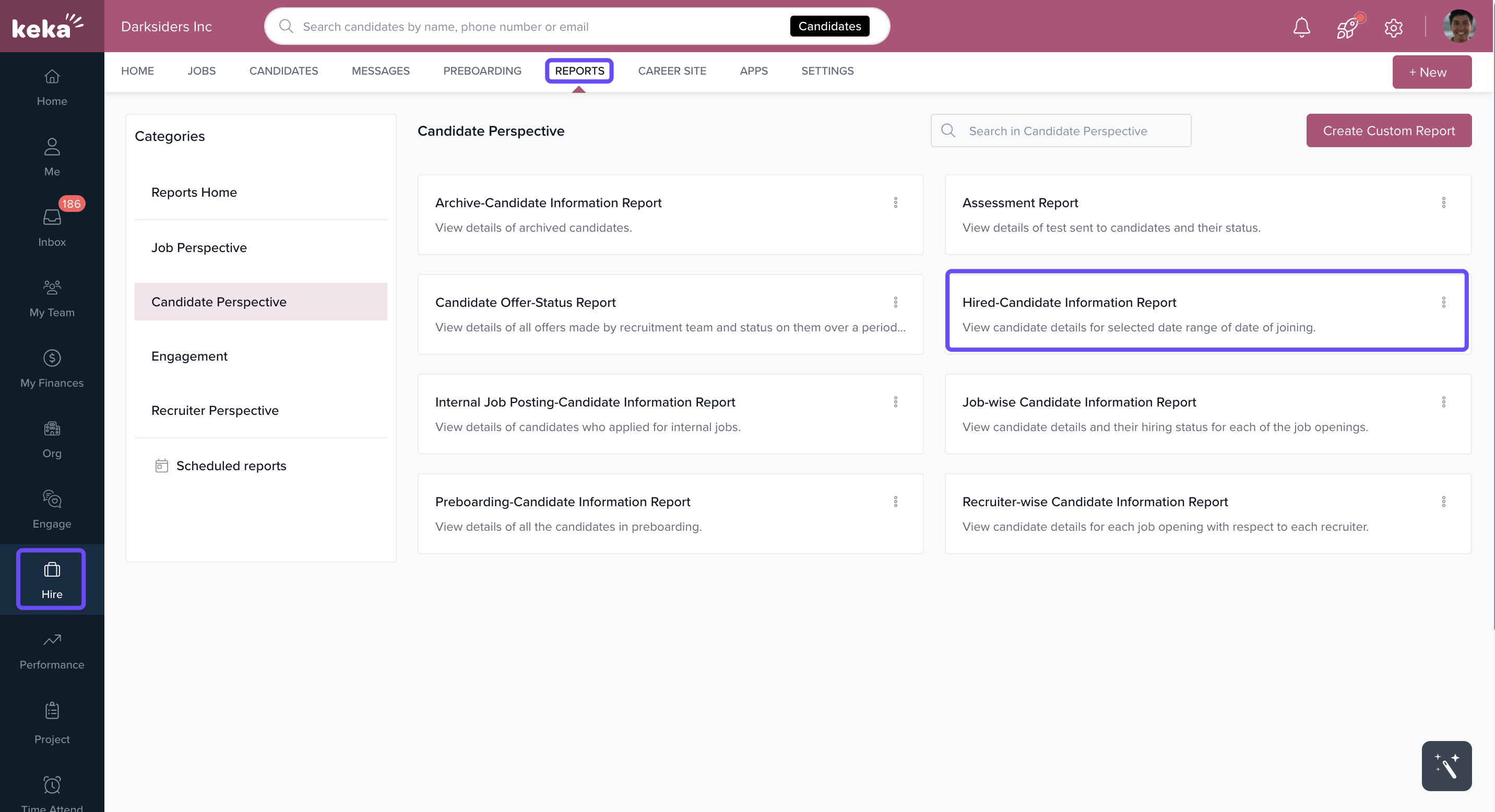Click the magic wand assistant button

pos(1445,766)
